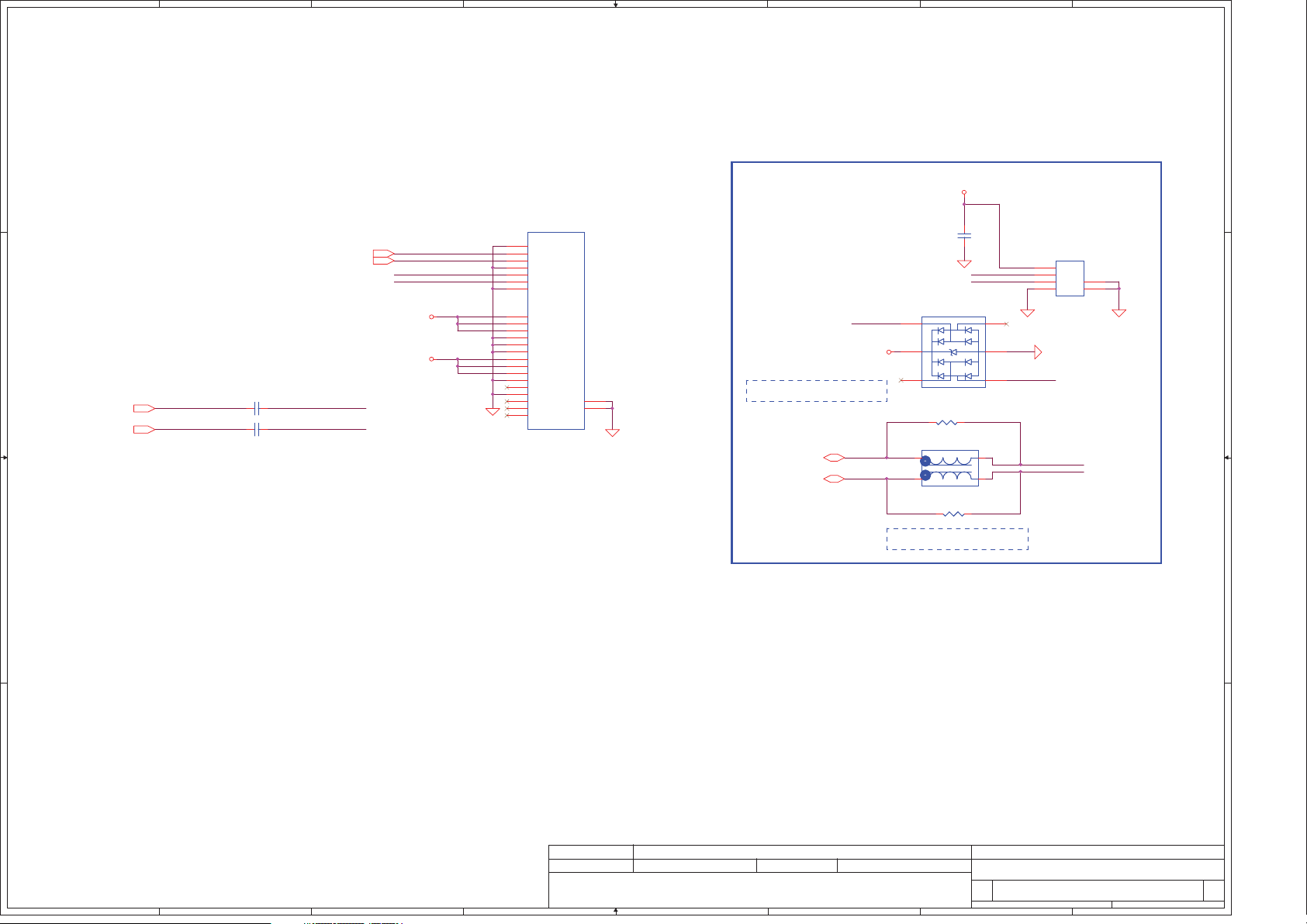This screenshot has height=924, width=1307.
Task: Select the lower input port beside the left capacitors
Action: pyautogui.click(x=143, y=430)
